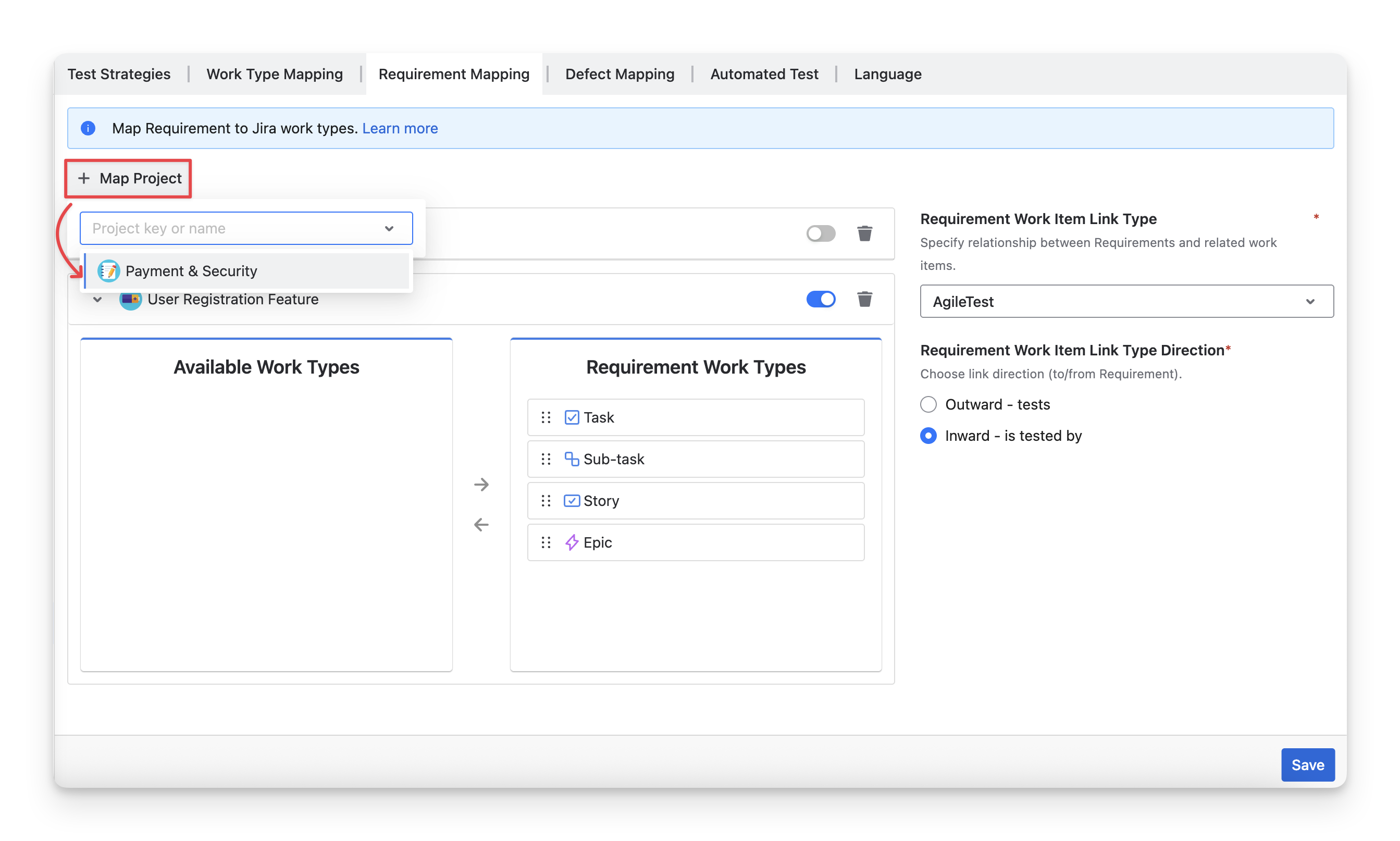Click the info icon in the banner
This screenshot has width=1400, height=841.
(x=88, y=129)
